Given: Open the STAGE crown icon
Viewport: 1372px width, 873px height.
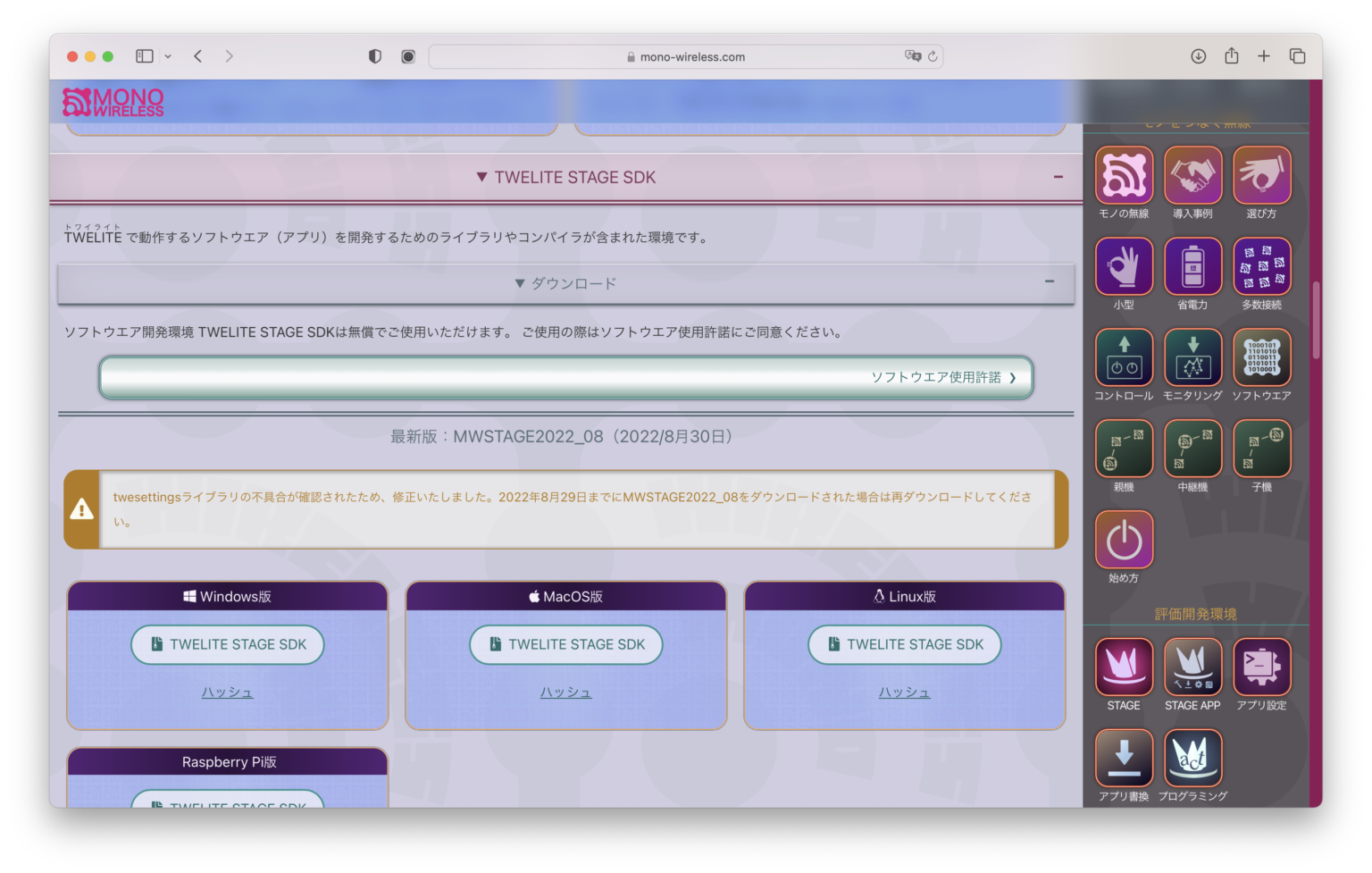Looking at the screenshot, I should [x=1124, y=667].
